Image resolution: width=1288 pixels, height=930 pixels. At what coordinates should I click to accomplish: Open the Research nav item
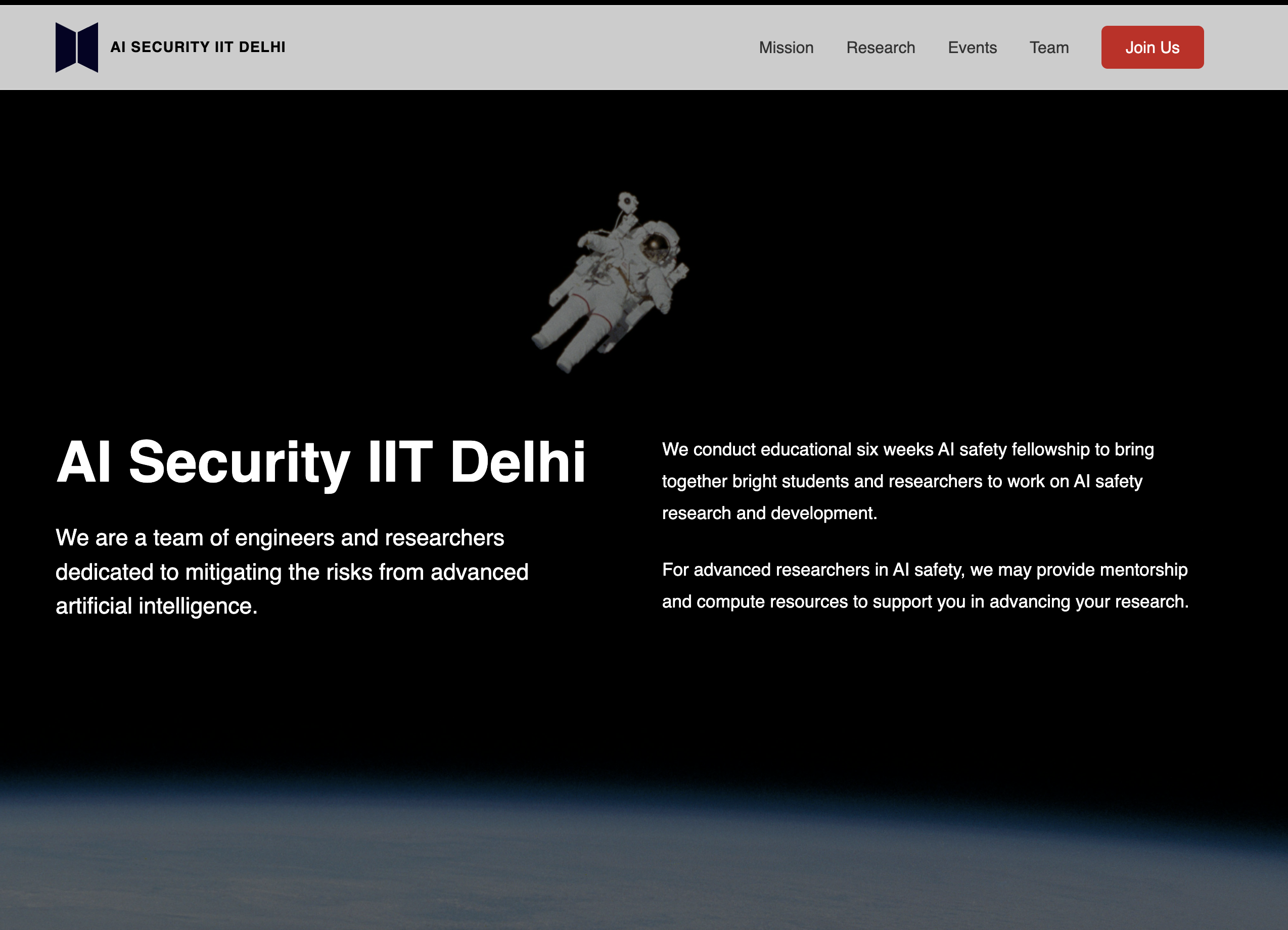(880, 48)
